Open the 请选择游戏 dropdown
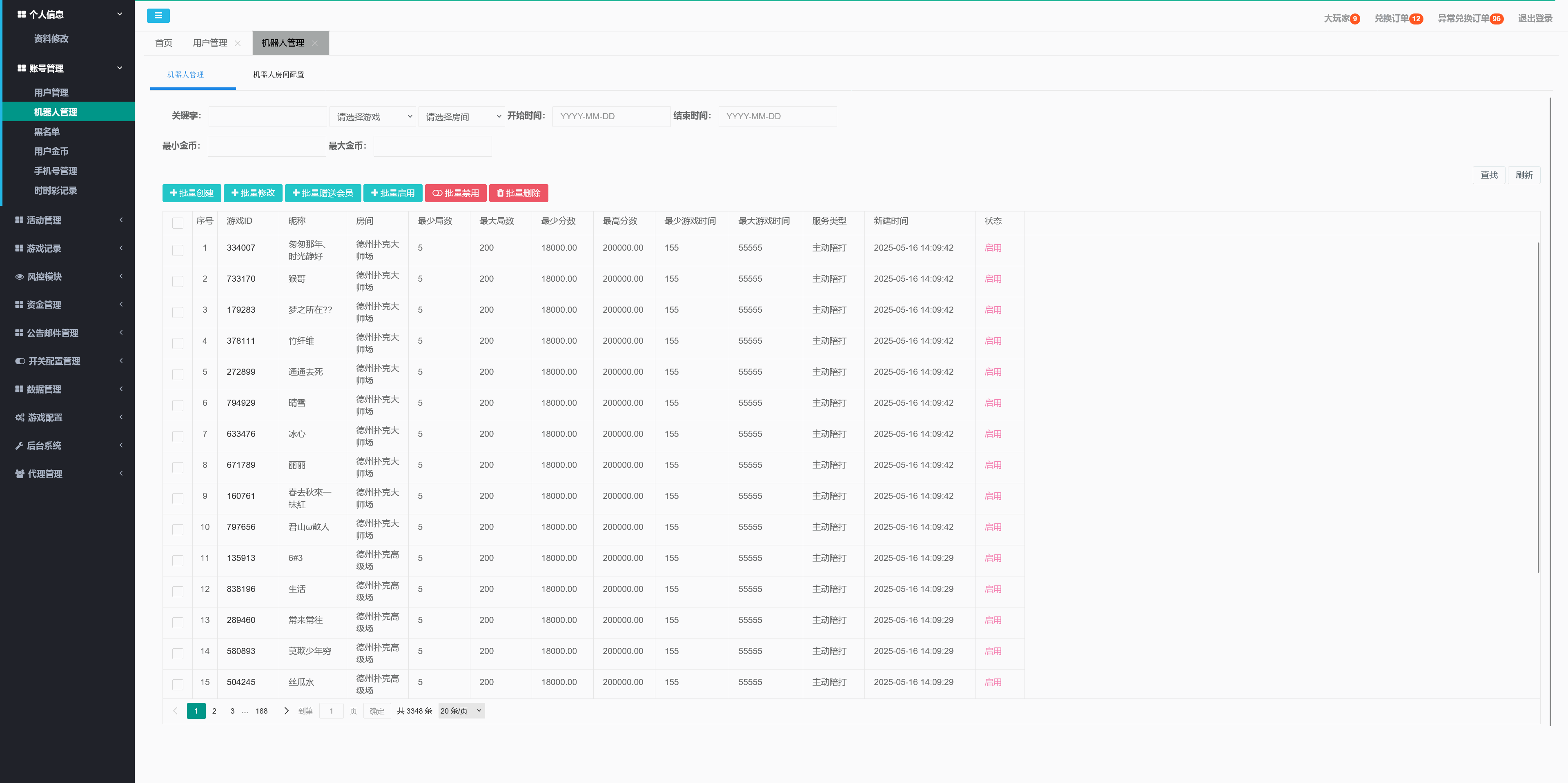Viewport: 1568px width, 783px height. pos(372,116)
